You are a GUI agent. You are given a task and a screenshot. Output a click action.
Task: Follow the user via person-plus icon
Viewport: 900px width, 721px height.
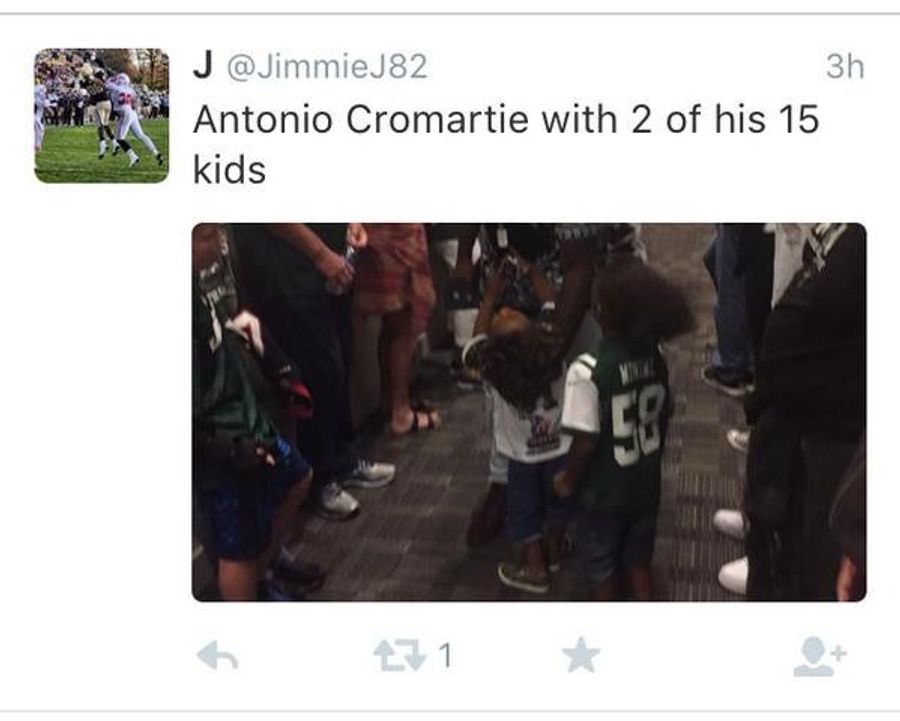click(820, 656)
